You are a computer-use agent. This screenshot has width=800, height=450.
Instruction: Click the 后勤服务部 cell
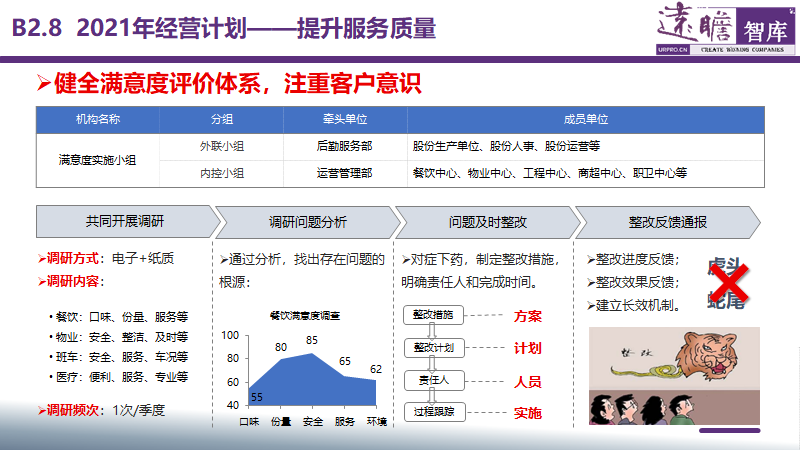(x=345, y=146)
